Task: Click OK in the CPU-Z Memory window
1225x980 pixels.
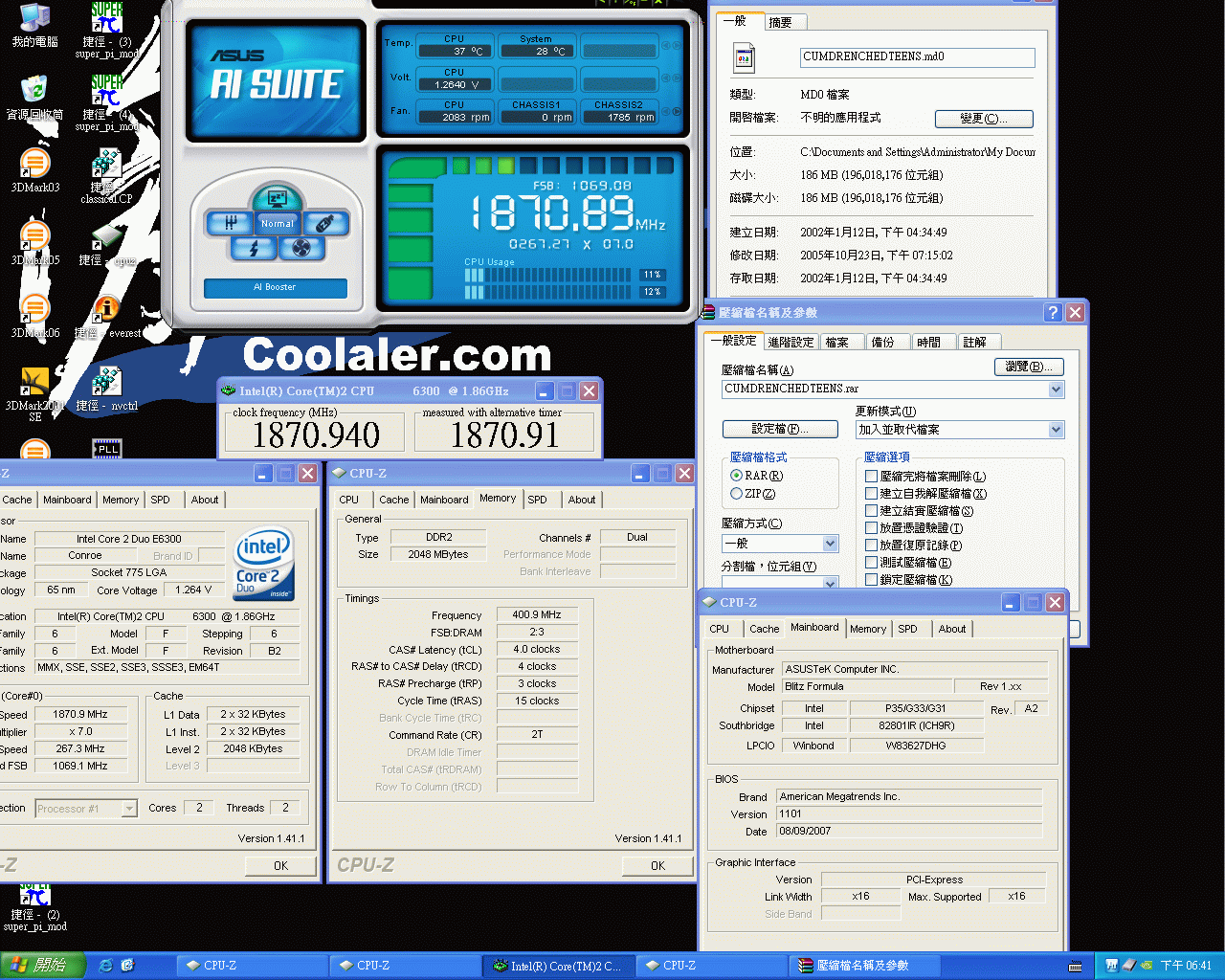Action: pos(657,865)
